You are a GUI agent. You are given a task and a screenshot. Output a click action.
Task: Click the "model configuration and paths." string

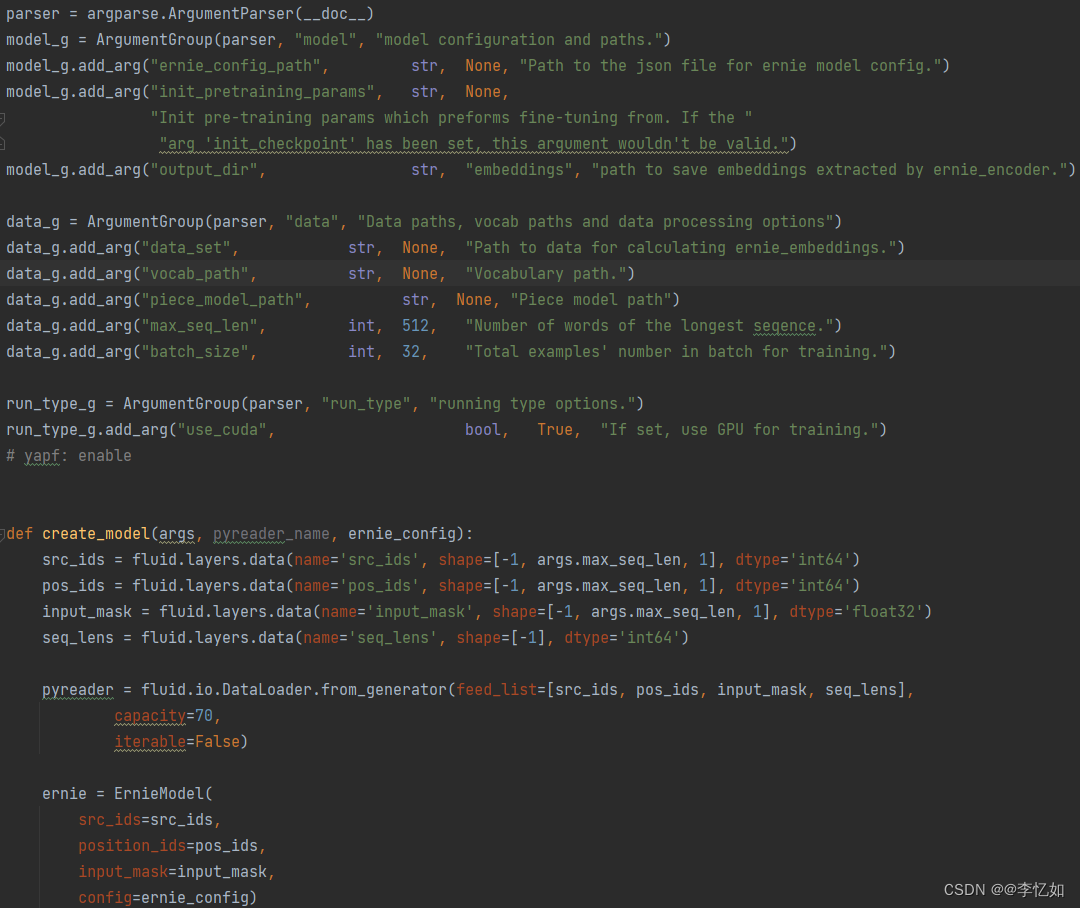click(x=519, y=40)
